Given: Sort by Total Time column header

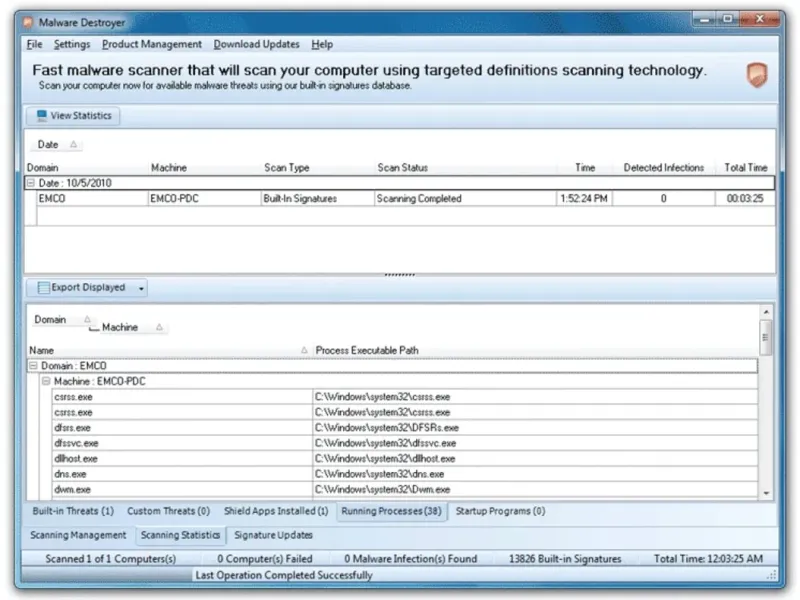Looking at the screenshot, I should [x=745, y=168].
